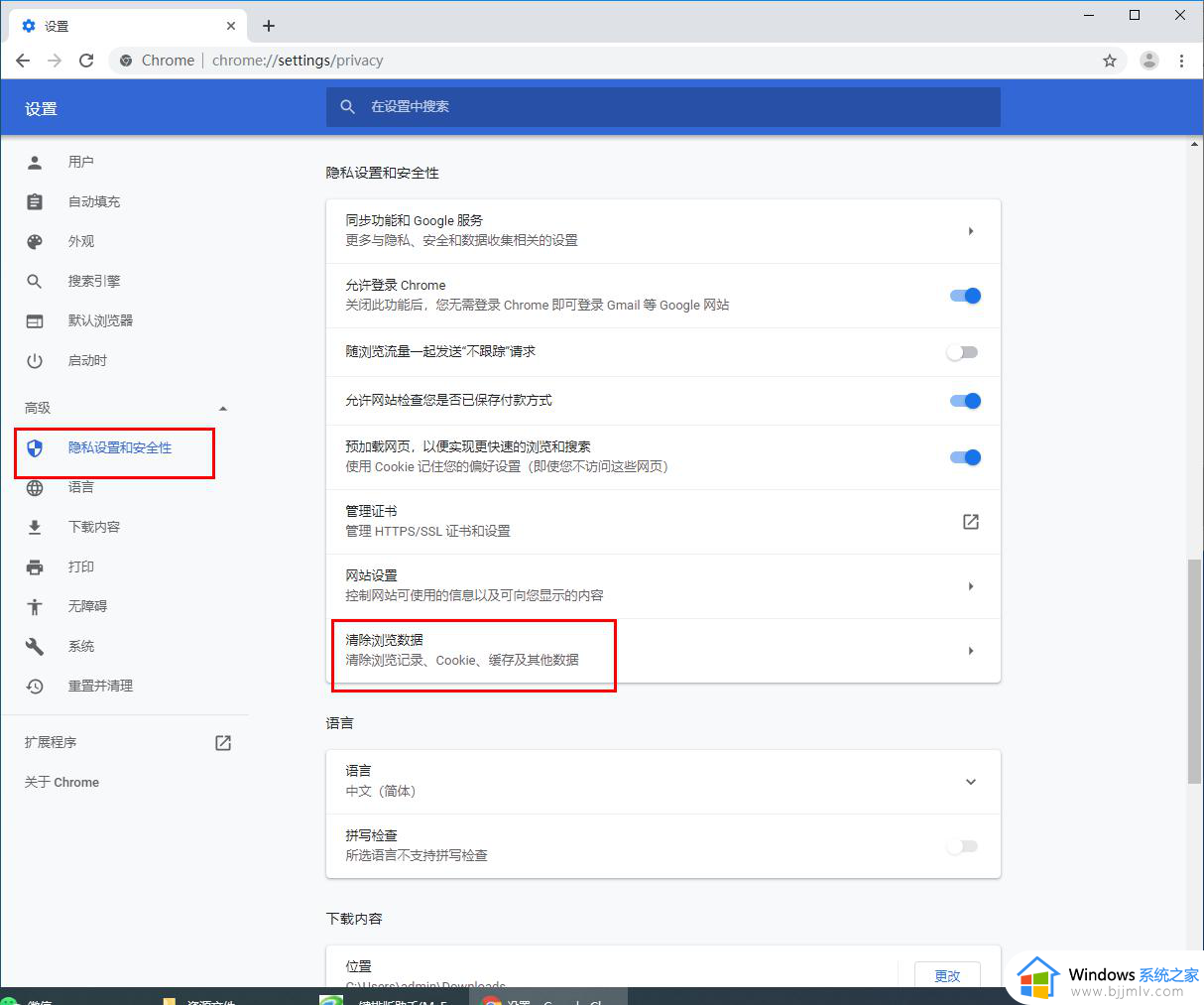Click the 打印 printer icon
Viewport: 1204px width, 1005px height.
coord(35,566)
